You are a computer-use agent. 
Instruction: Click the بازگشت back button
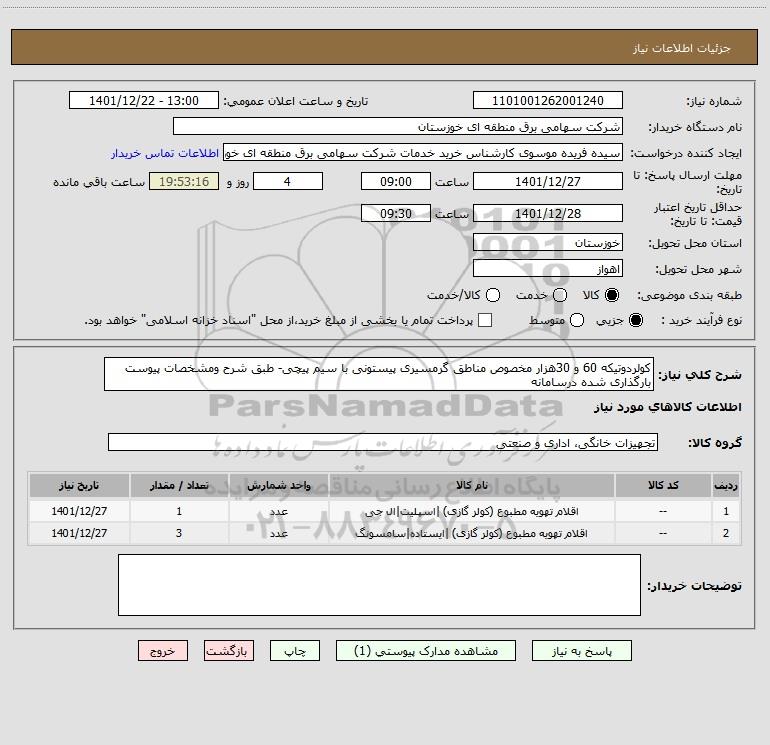(230, 650)
